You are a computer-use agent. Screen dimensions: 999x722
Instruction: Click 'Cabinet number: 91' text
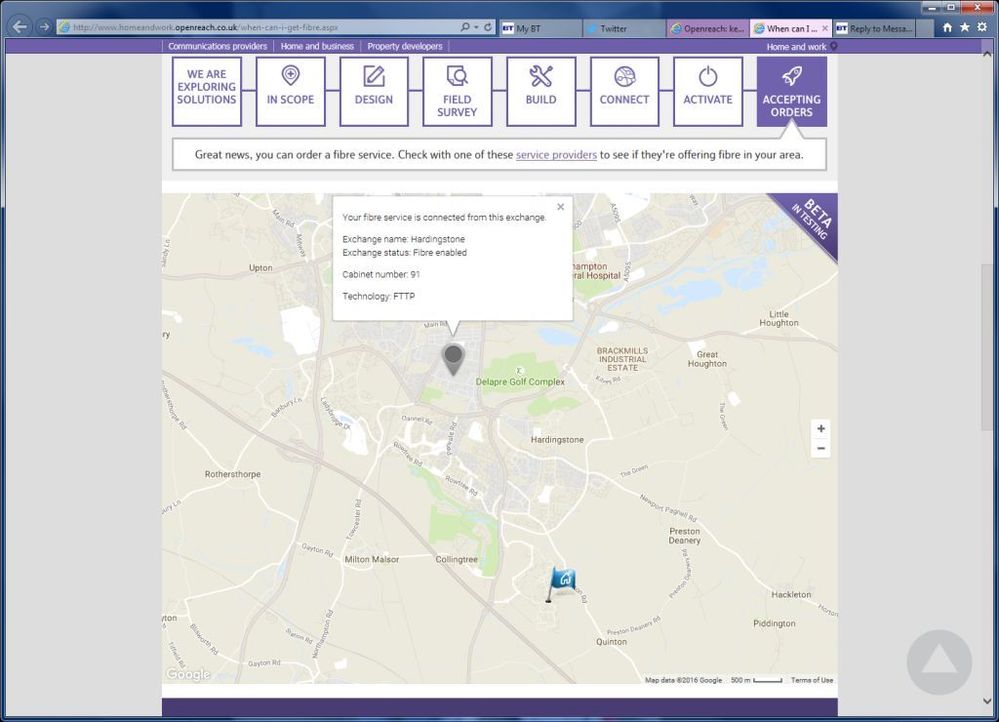coord(381,274)
